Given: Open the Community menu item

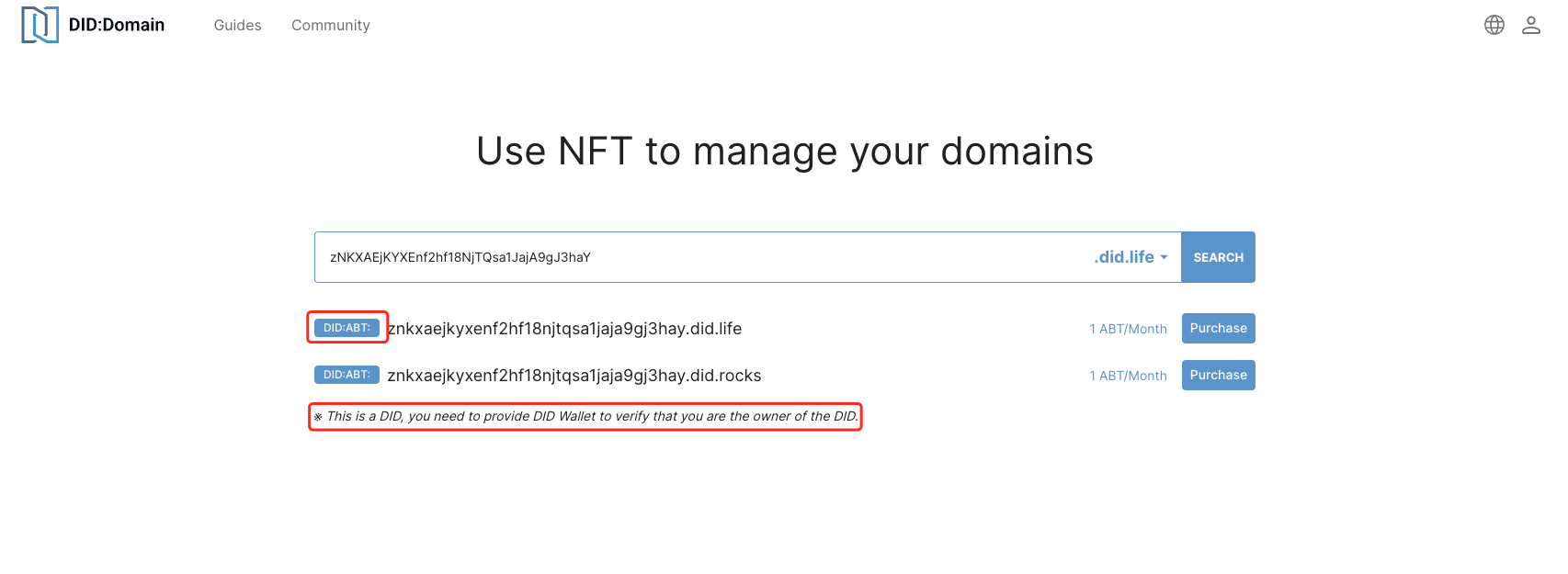Looking at the screenshot, I should (x=331, y=26).
